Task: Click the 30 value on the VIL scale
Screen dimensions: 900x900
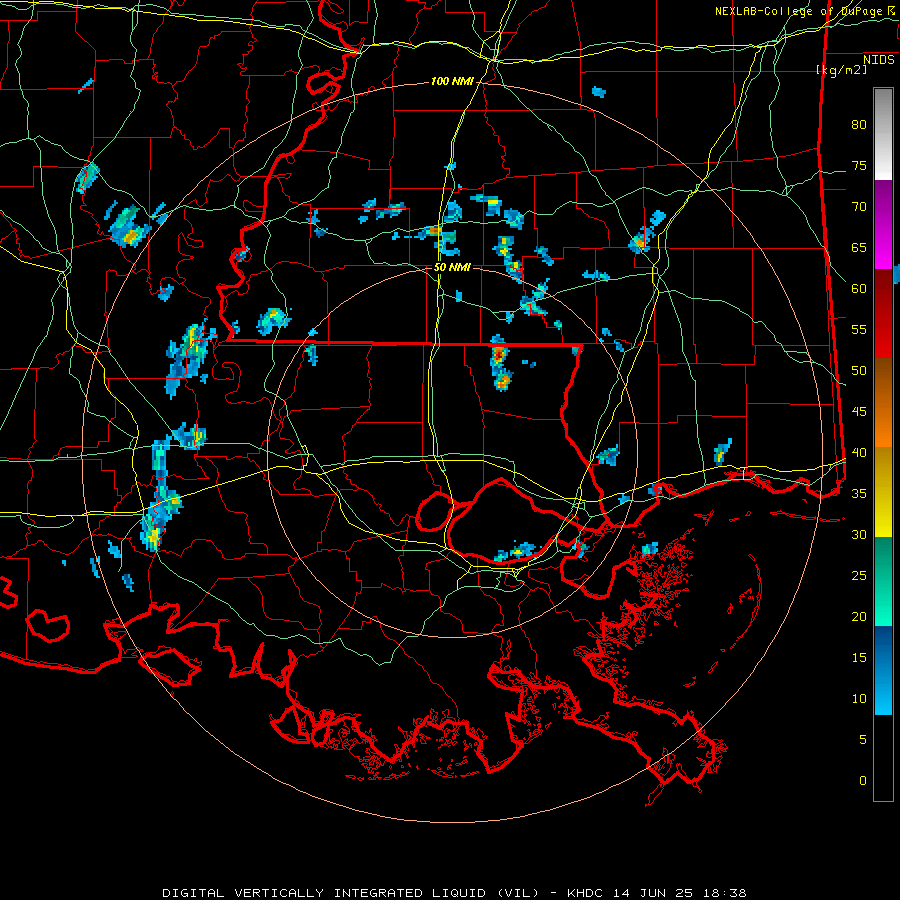Action: click(859, 534)
